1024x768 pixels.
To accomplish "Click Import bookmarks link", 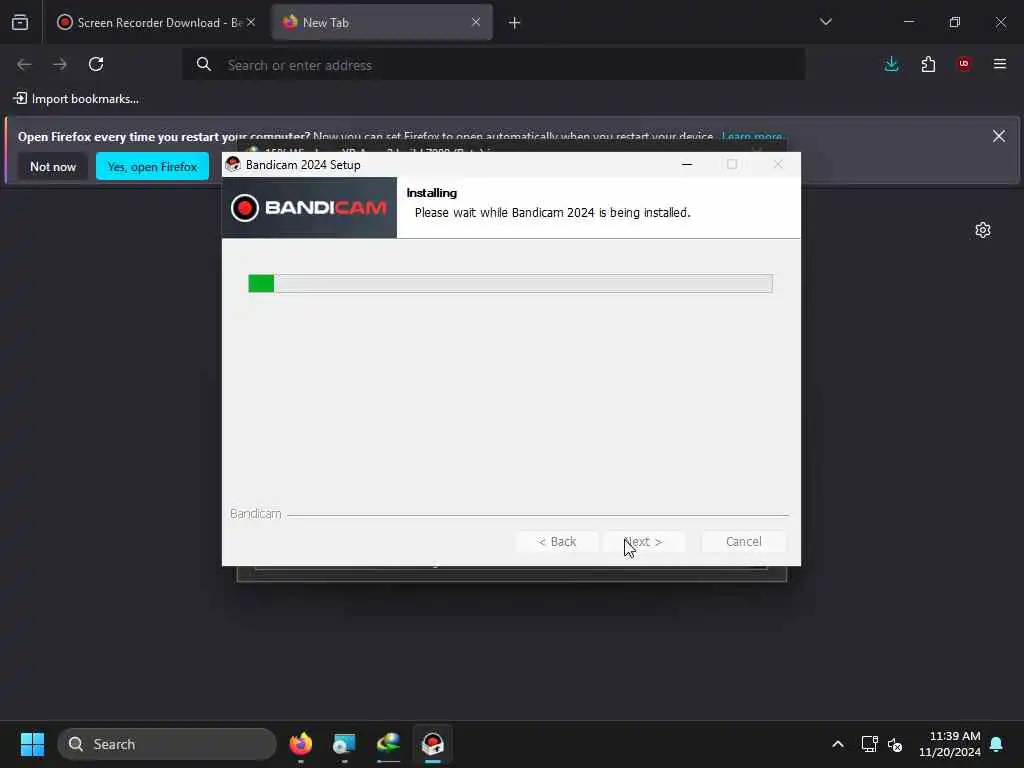I will click(x=76, y=99).
